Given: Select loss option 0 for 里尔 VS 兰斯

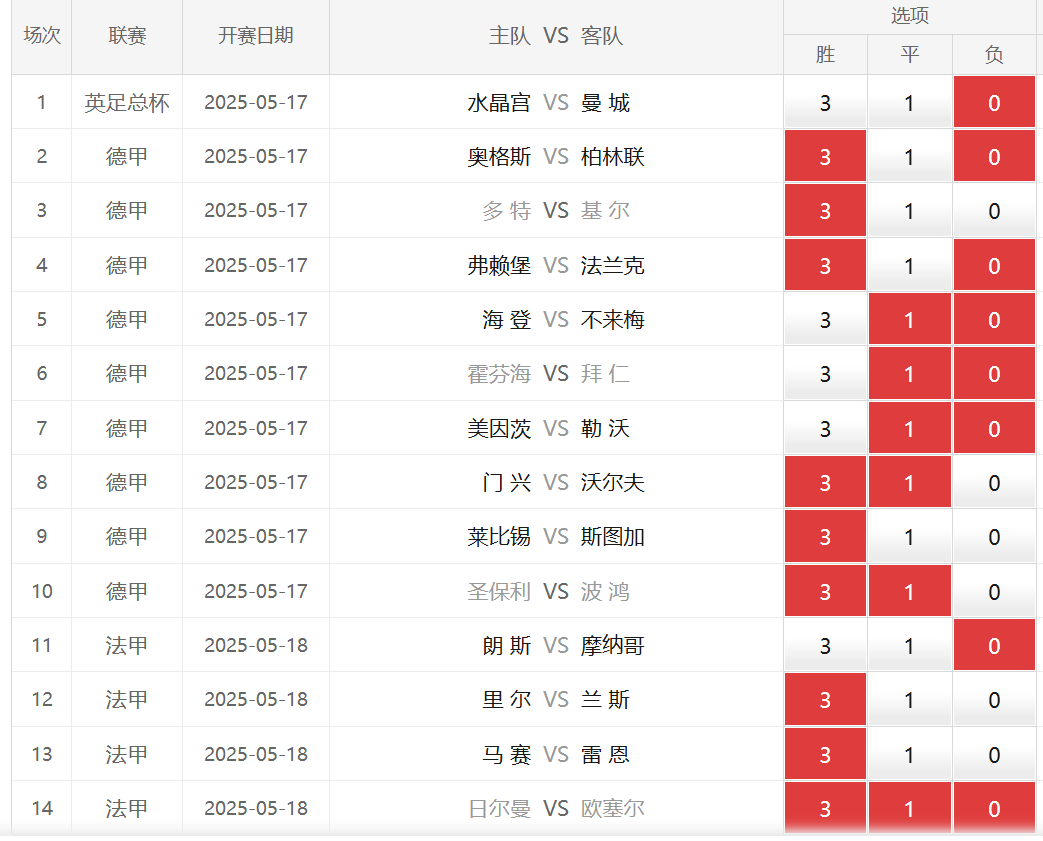Looking at the screenshot, I should pos(994,699).
